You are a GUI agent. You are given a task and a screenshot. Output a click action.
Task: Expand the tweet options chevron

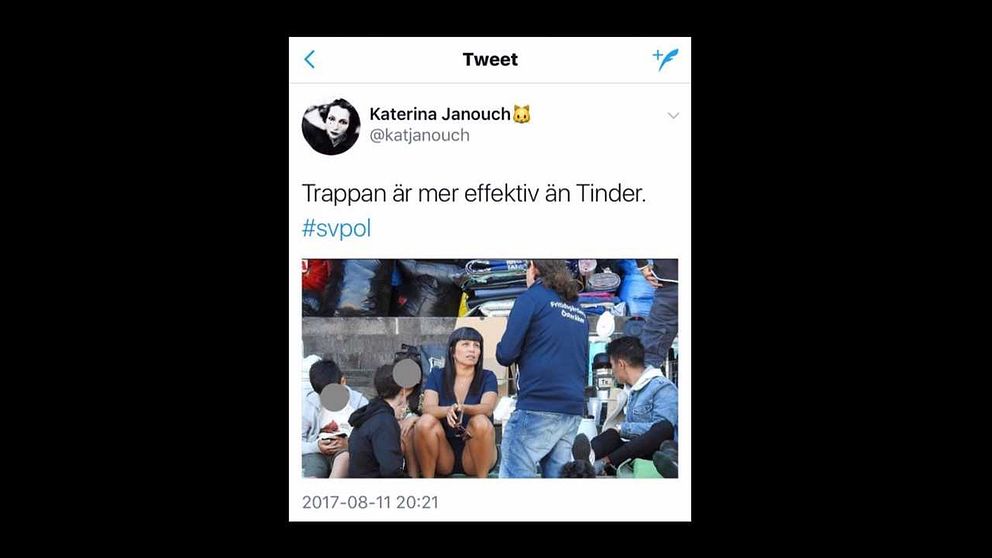tap(673, 115)
